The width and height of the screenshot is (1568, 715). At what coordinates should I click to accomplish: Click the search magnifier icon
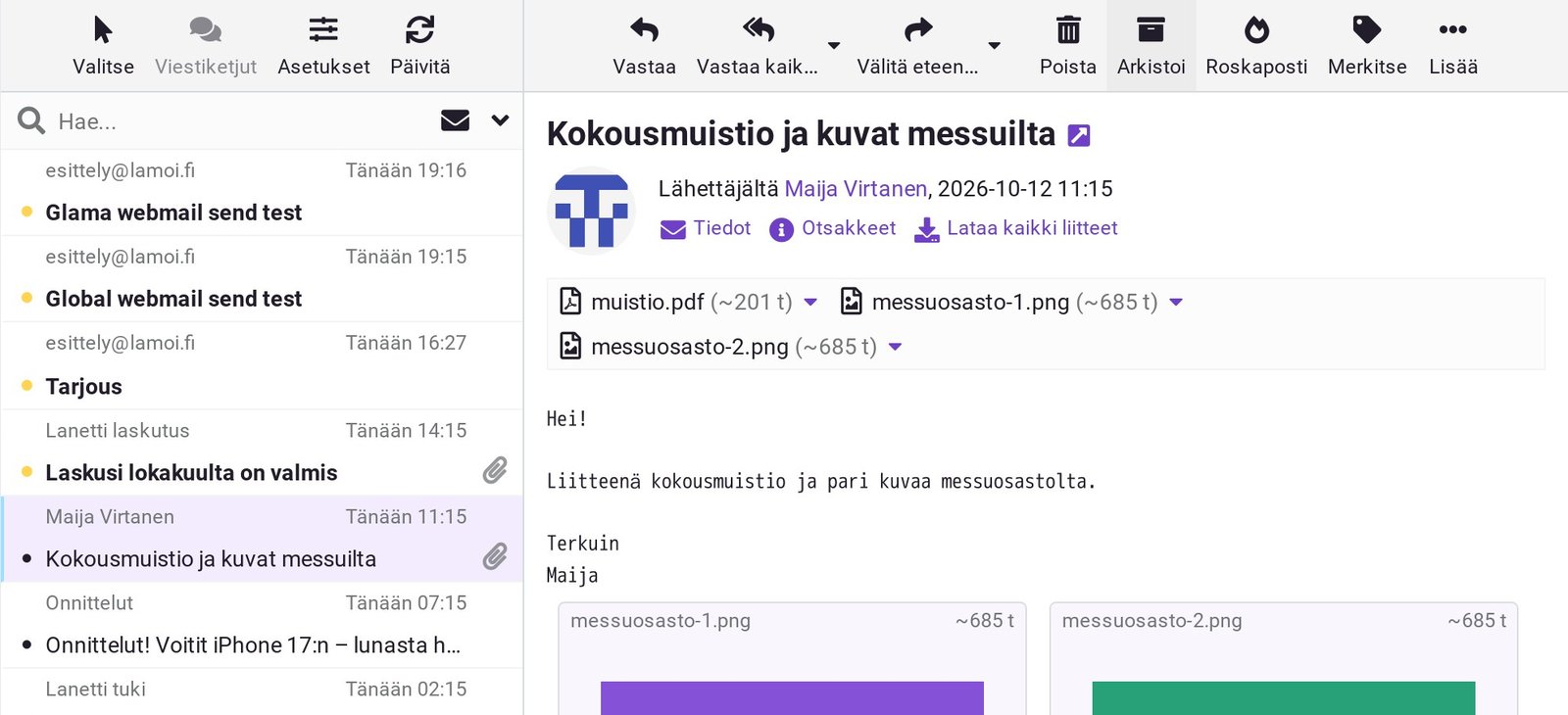click(31, 120)
